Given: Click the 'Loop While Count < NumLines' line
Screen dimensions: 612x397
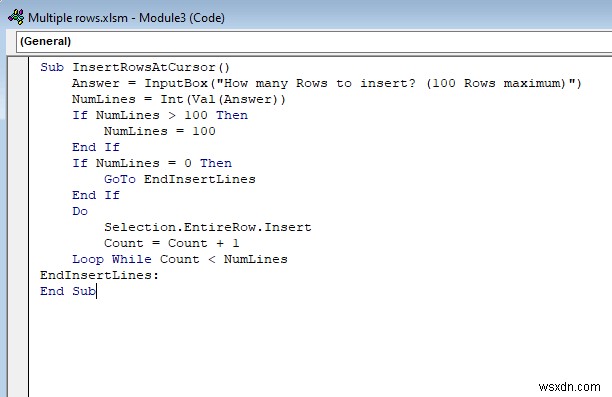Looking at the screenshot, I should pyautogui.click(x=180, y=259).
